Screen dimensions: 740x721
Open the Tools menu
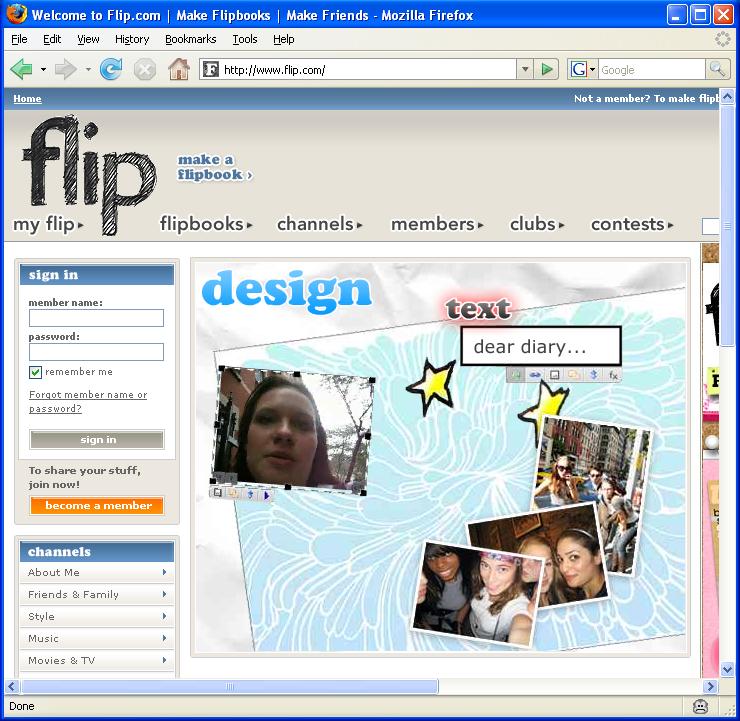244,39
